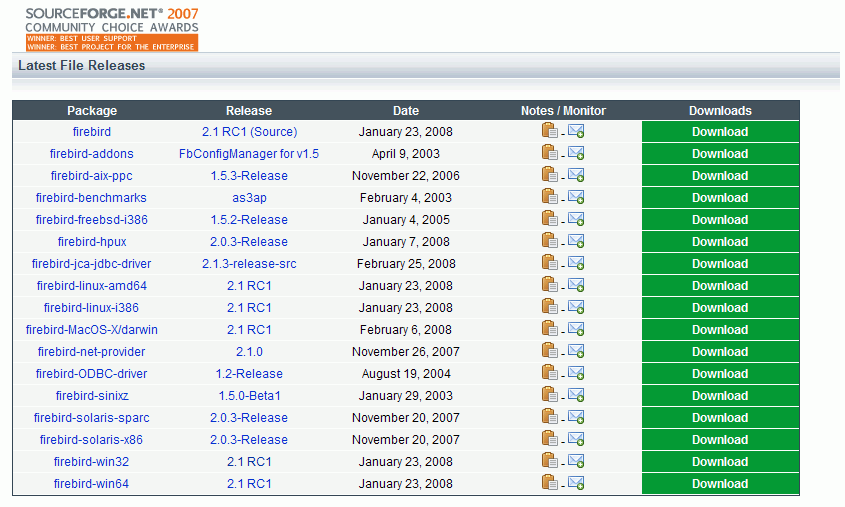Monitor firebird-freebsd-i386 envelope icon
This screenshot has height=507, width=845.
[576, 219]
